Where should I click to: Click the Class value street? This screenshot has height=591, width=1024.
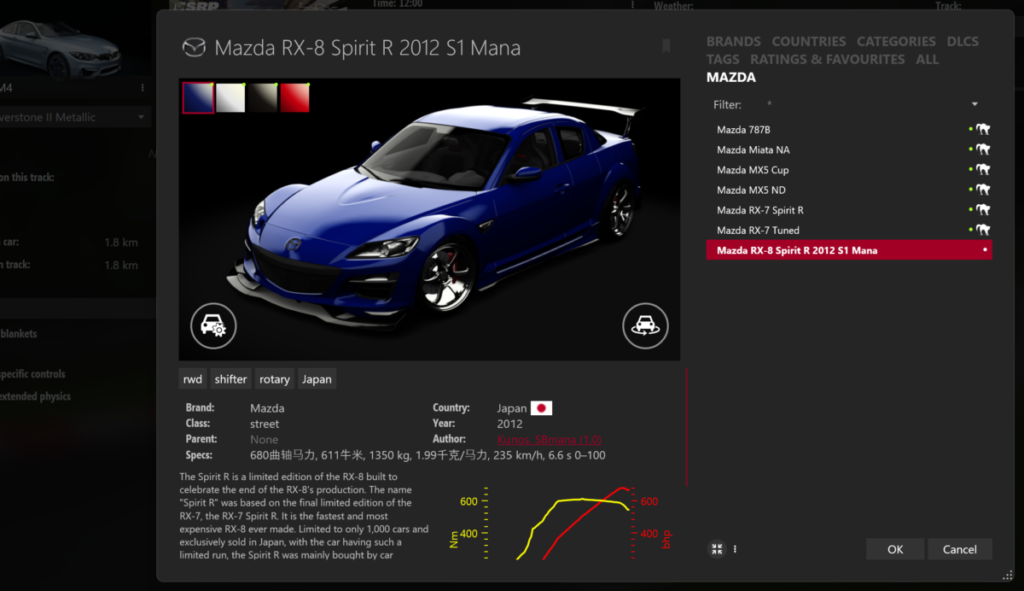(x=264, y=424)
